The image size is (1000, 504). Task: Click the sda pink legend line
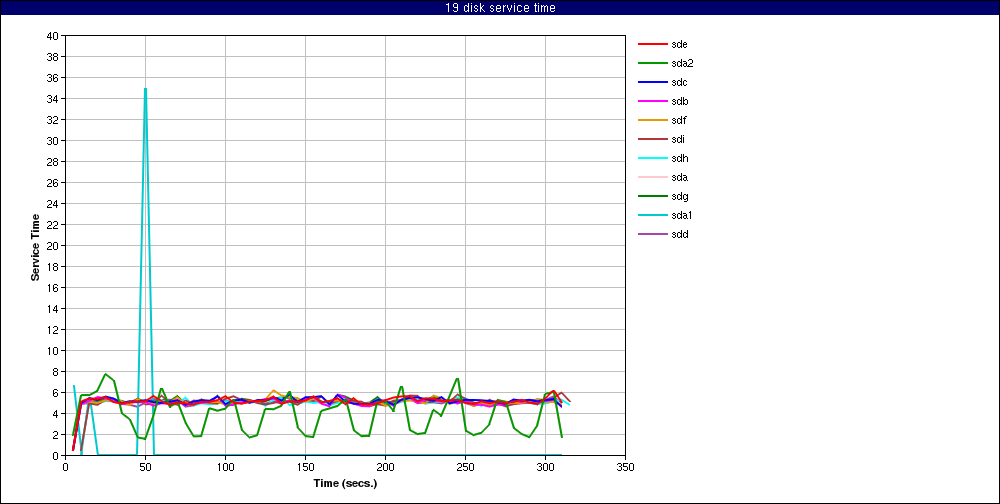651,177
